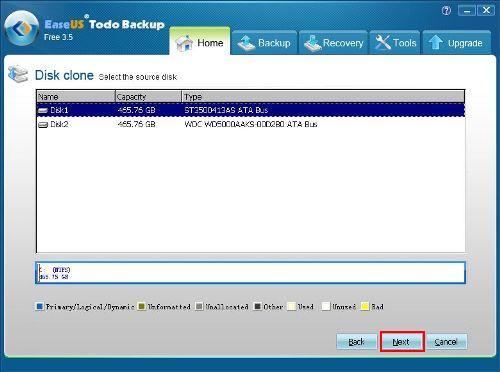Viewport: 500px width, 372px height.
Task: Click the yellow Bad legend swatch
Action: [365, 306]
